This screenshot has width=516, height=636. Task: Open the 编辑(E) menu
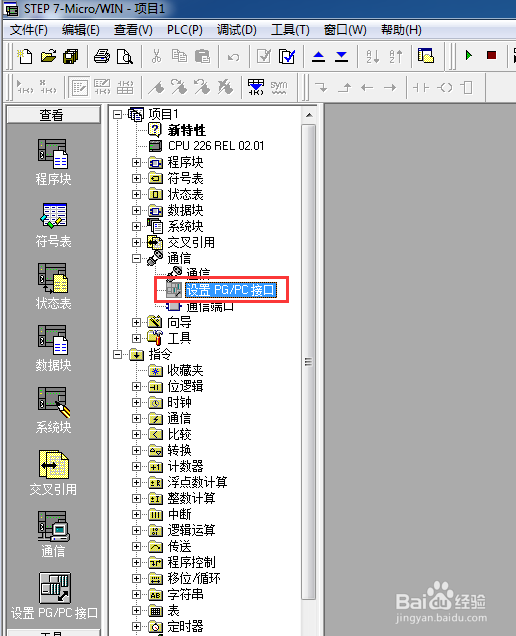pos(81,30)
